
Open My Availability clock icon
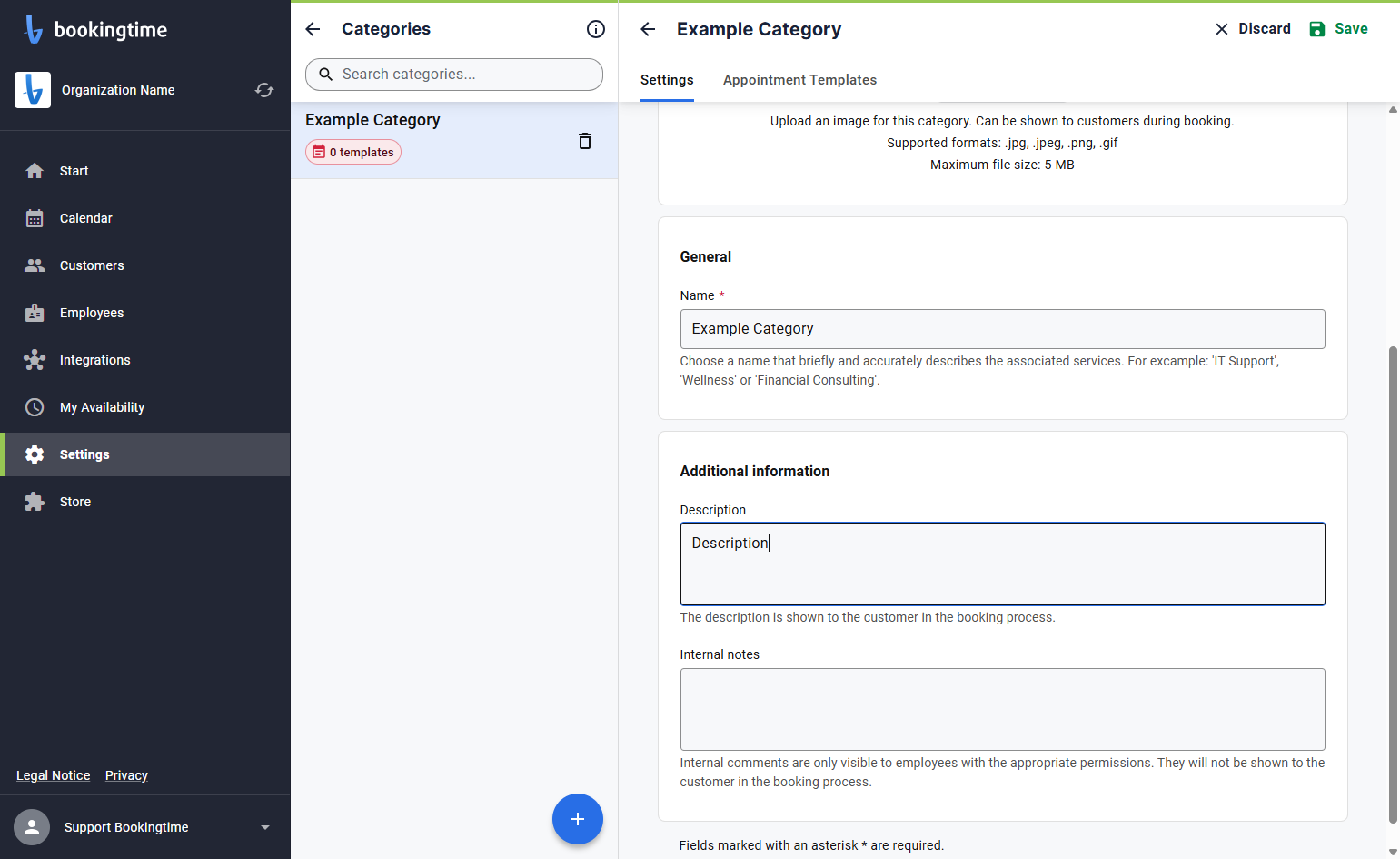click(x=35, y=407)
